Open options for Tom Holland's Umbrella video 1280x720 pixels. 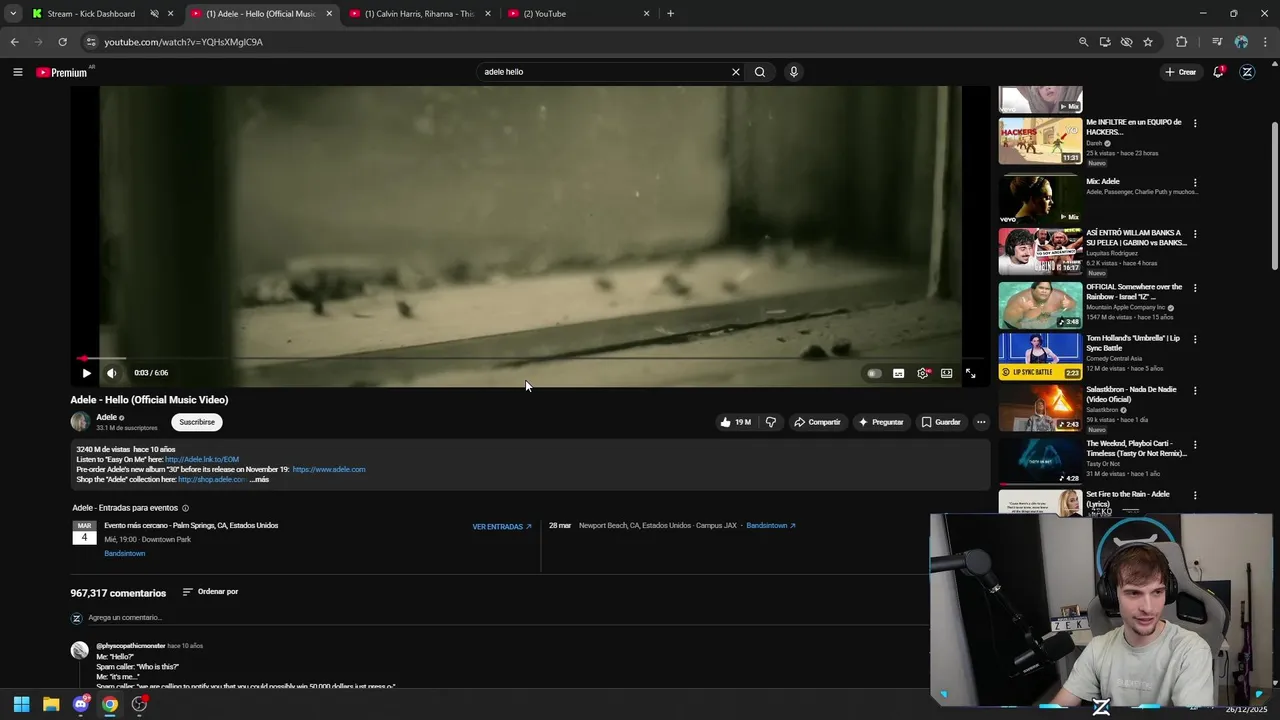1195,339
